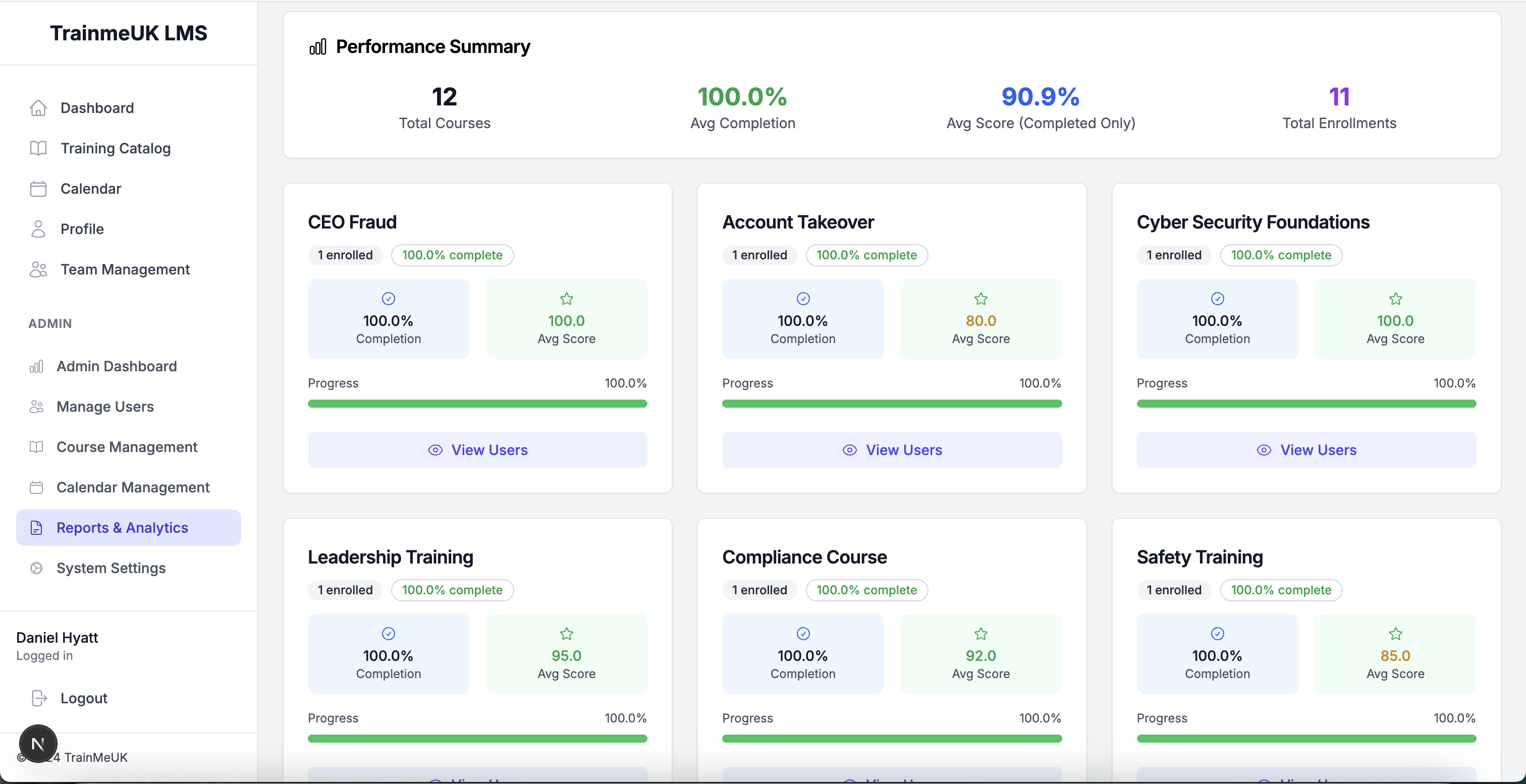Click Compliance Course checkmark icon
1526x784 pixels.
[803, 634]
